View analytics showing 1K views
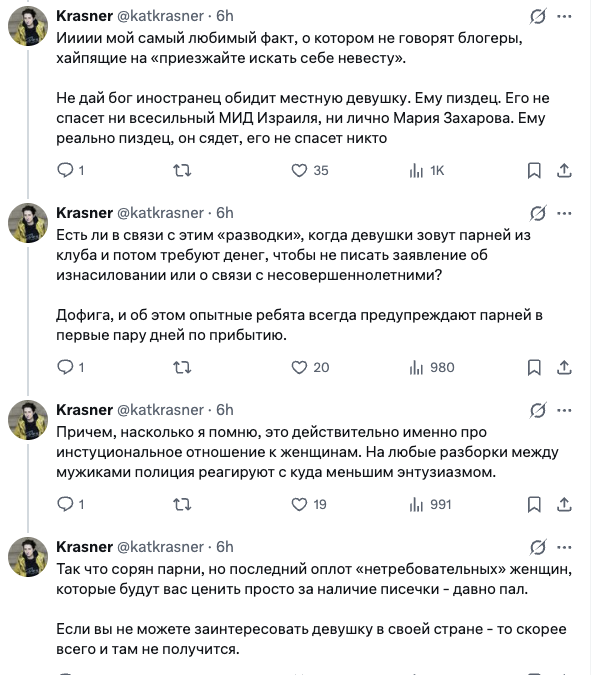595x675 pixels. tap(426, 170)
